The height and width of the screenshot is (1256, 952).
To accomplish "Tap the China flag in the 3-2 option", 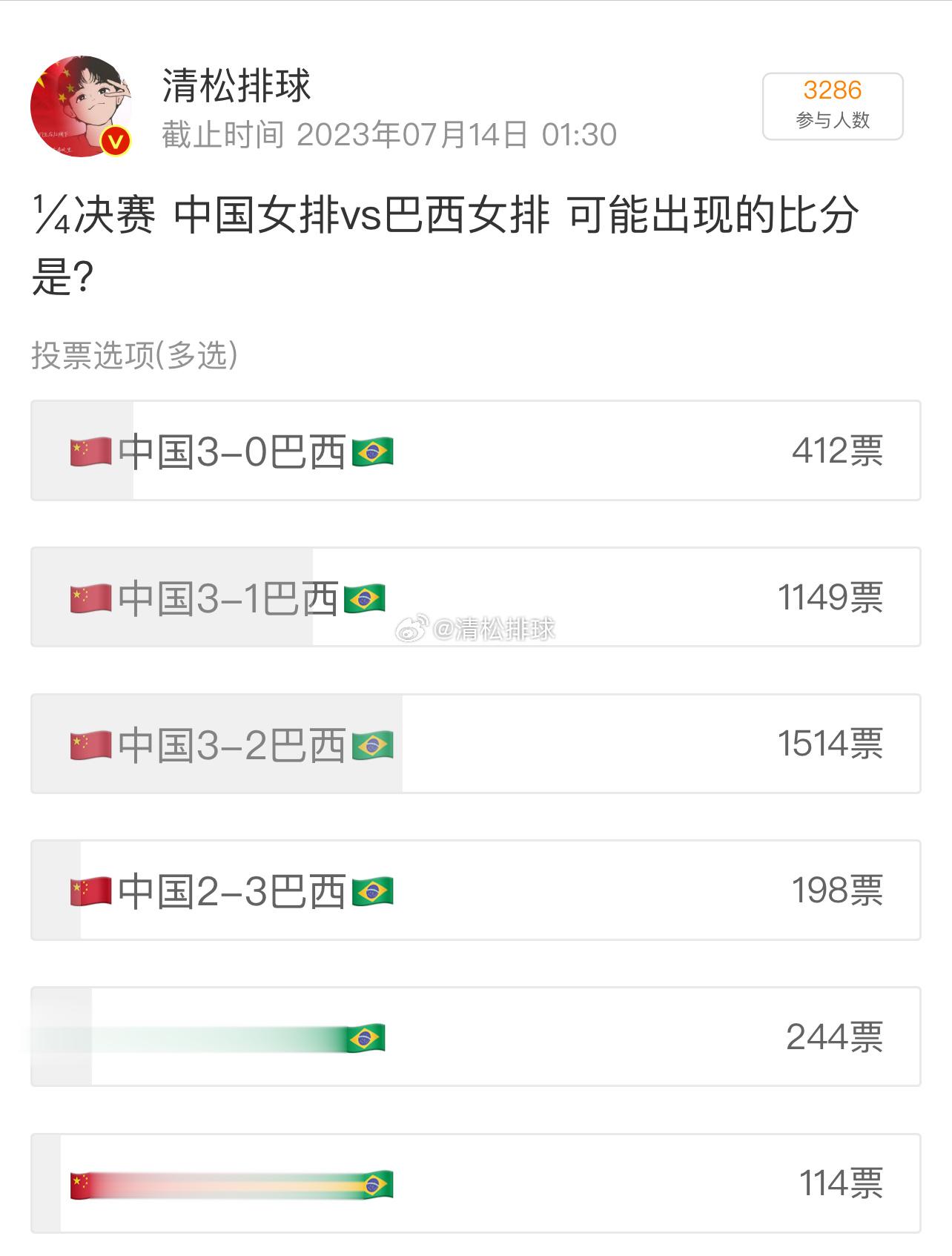I will click(90, 744).
